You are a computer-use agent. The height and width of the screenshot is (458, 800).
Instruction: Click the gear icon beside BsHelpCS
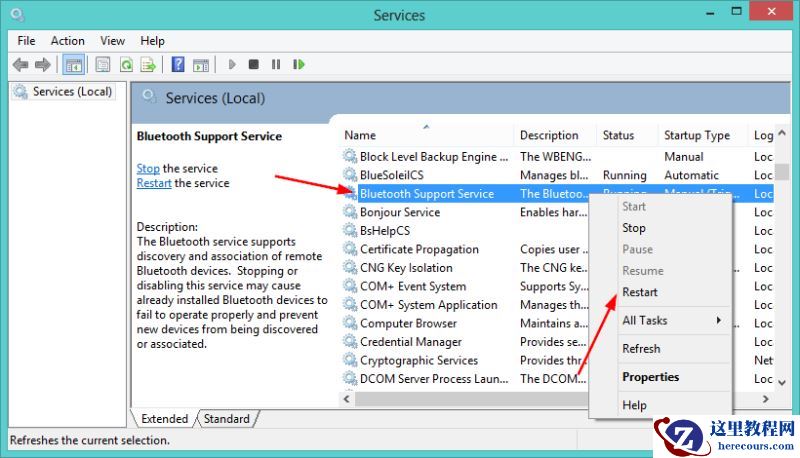pyautogui.click(x=350, y=231)
